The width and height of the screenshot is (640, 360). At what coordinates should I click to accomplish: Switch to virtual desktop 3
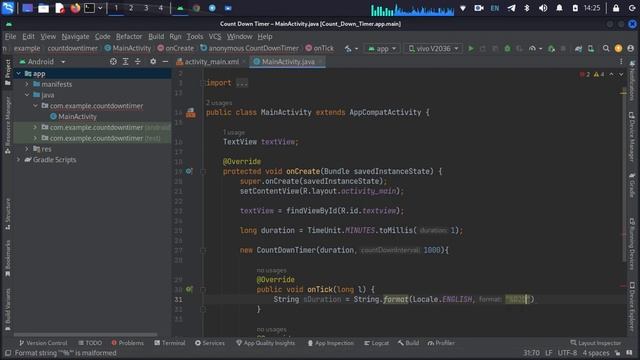coord(146,8)
